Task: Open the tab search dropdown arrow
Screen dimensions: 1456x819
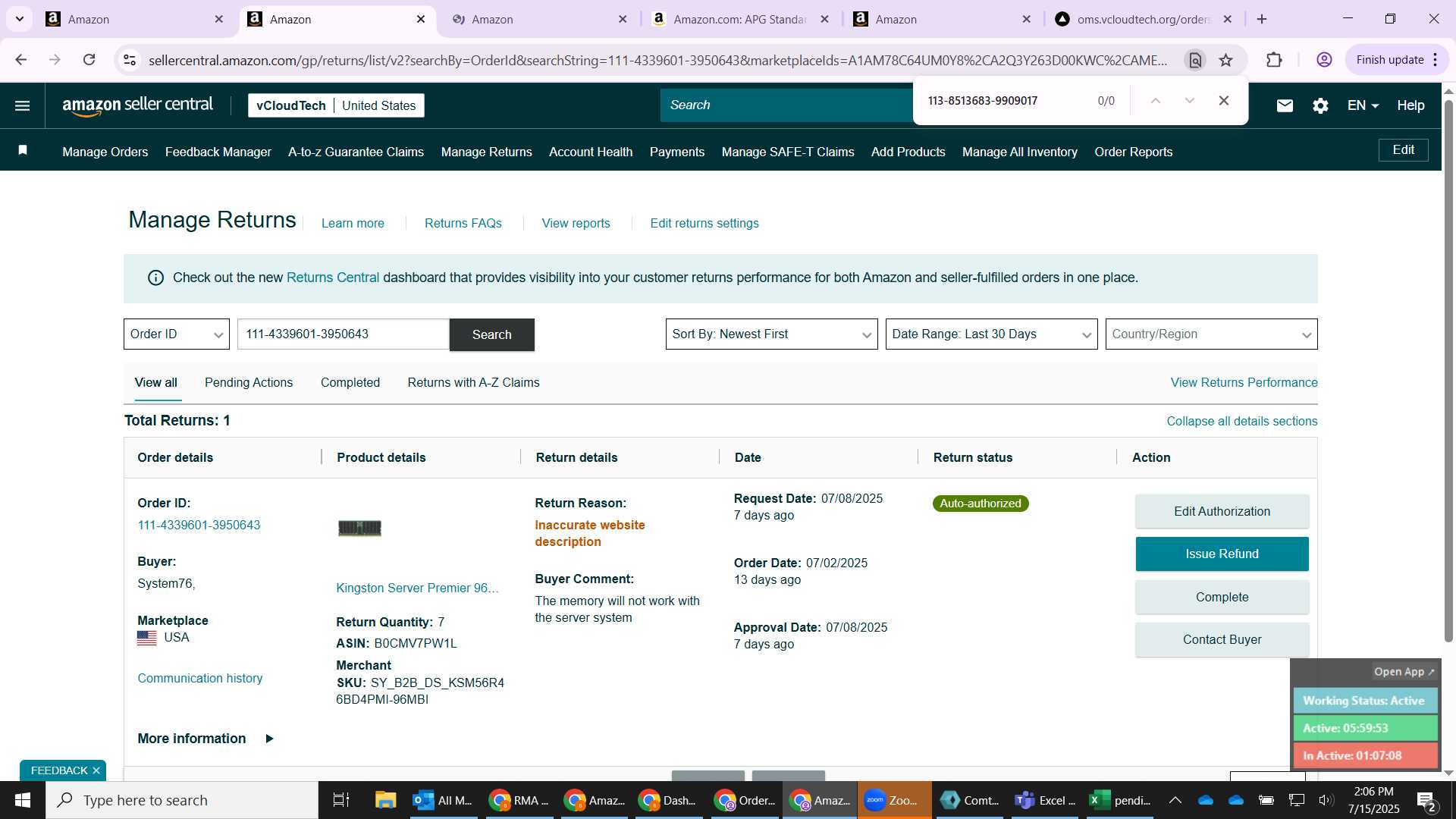Action: [20, 19]
